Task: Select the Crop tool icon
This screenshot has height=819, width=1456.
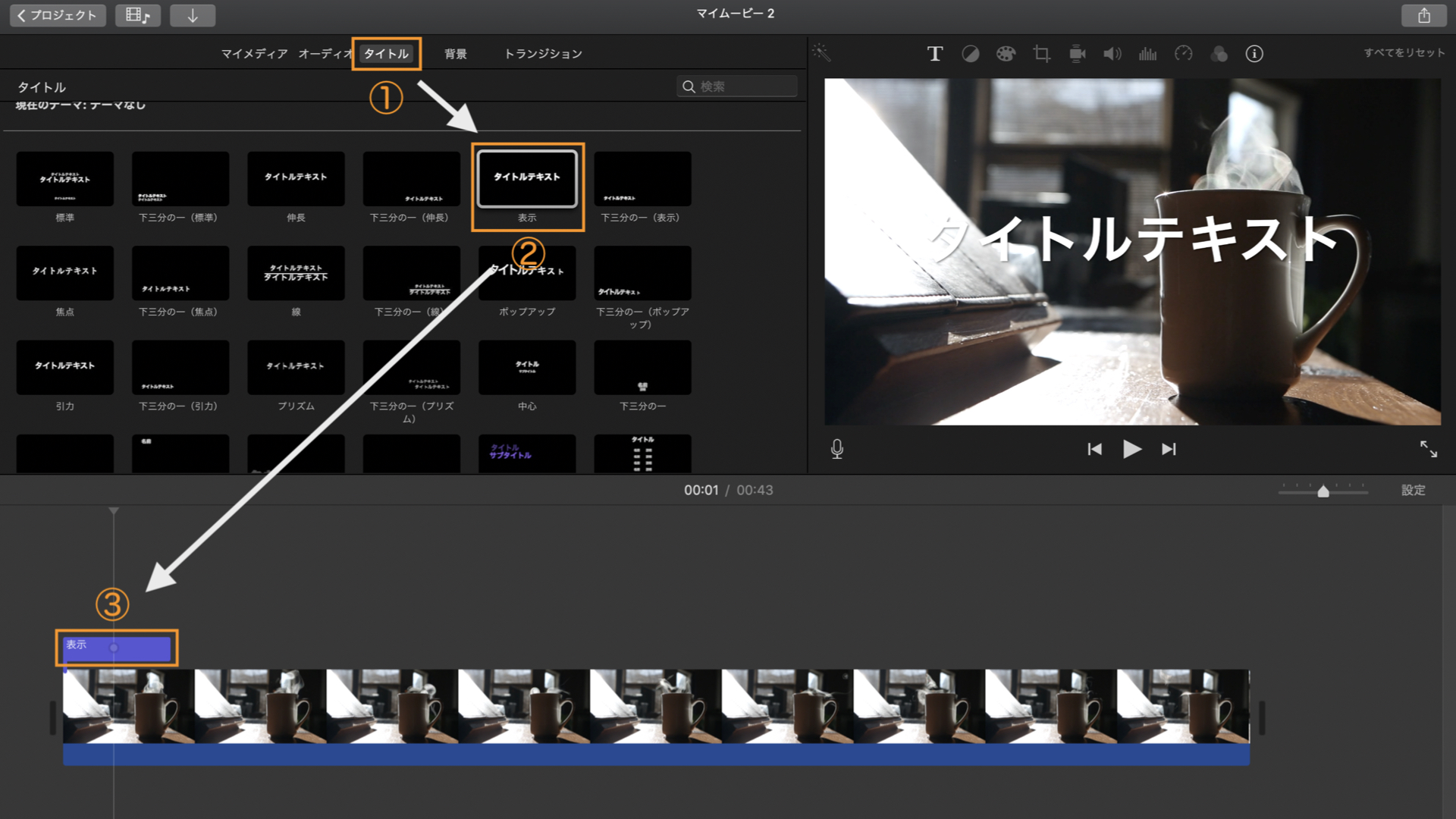Action: (1041, 54)
